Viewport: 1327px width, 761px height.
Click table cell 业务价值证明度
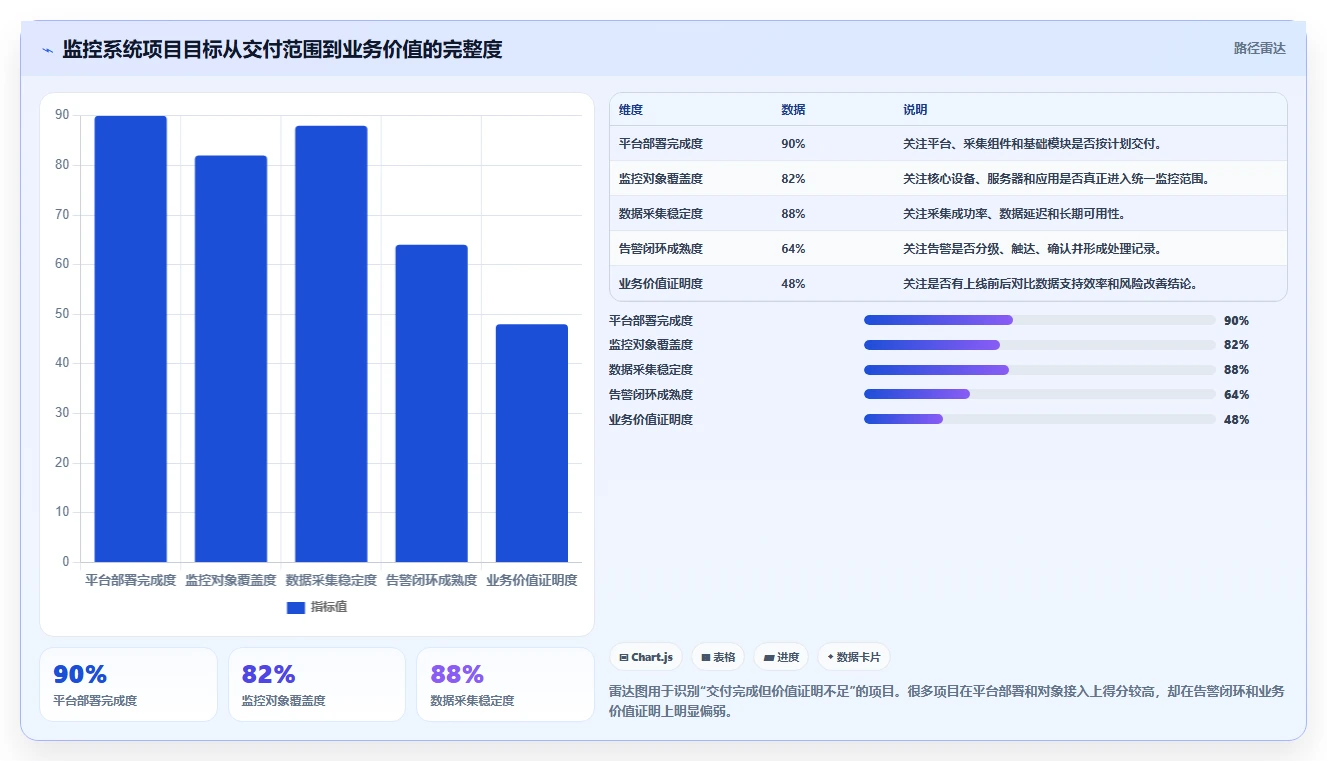tap(661, 284)
